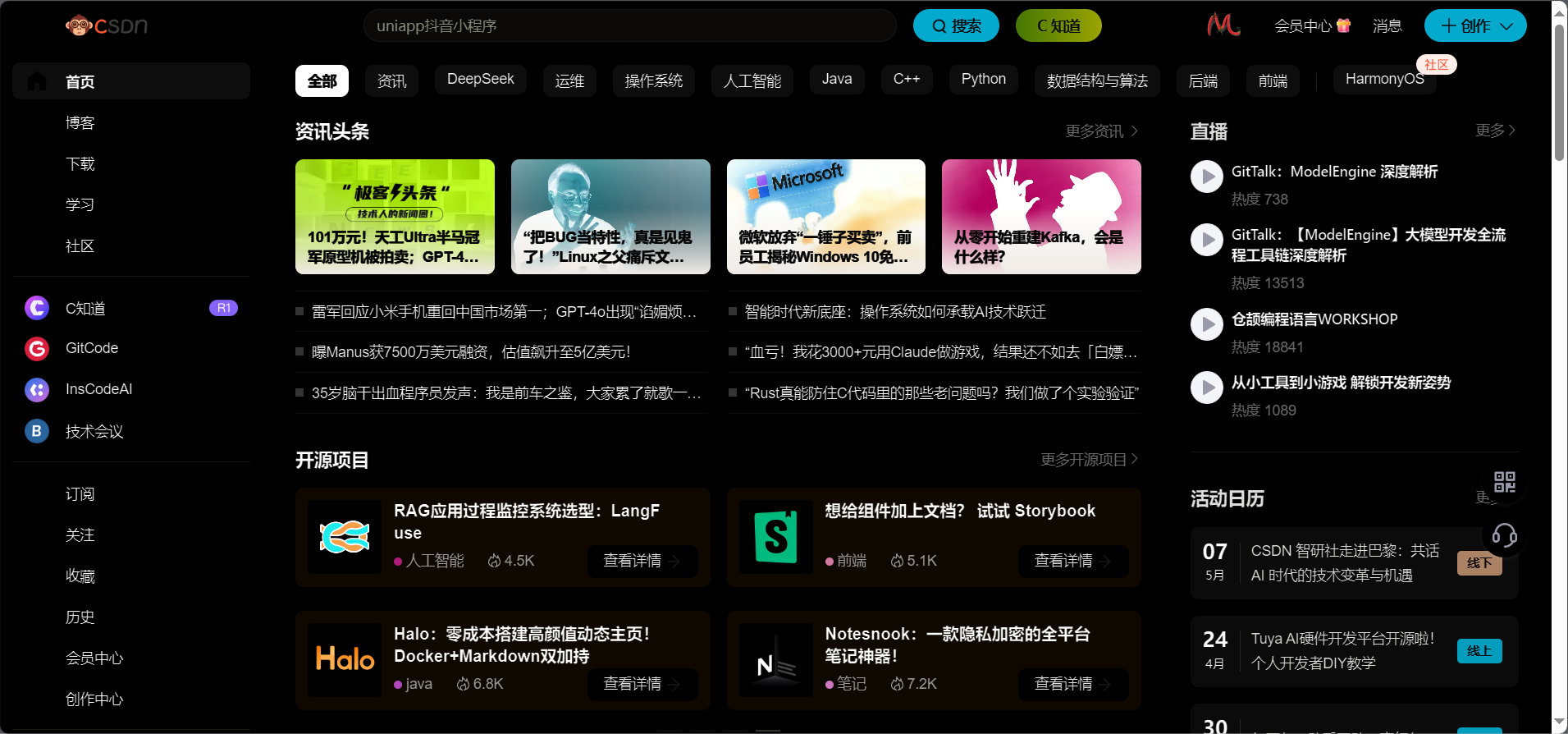Open 收藏 in sidebar
The width and height of the screenshot is (1568, 734).
pos(80,576)
